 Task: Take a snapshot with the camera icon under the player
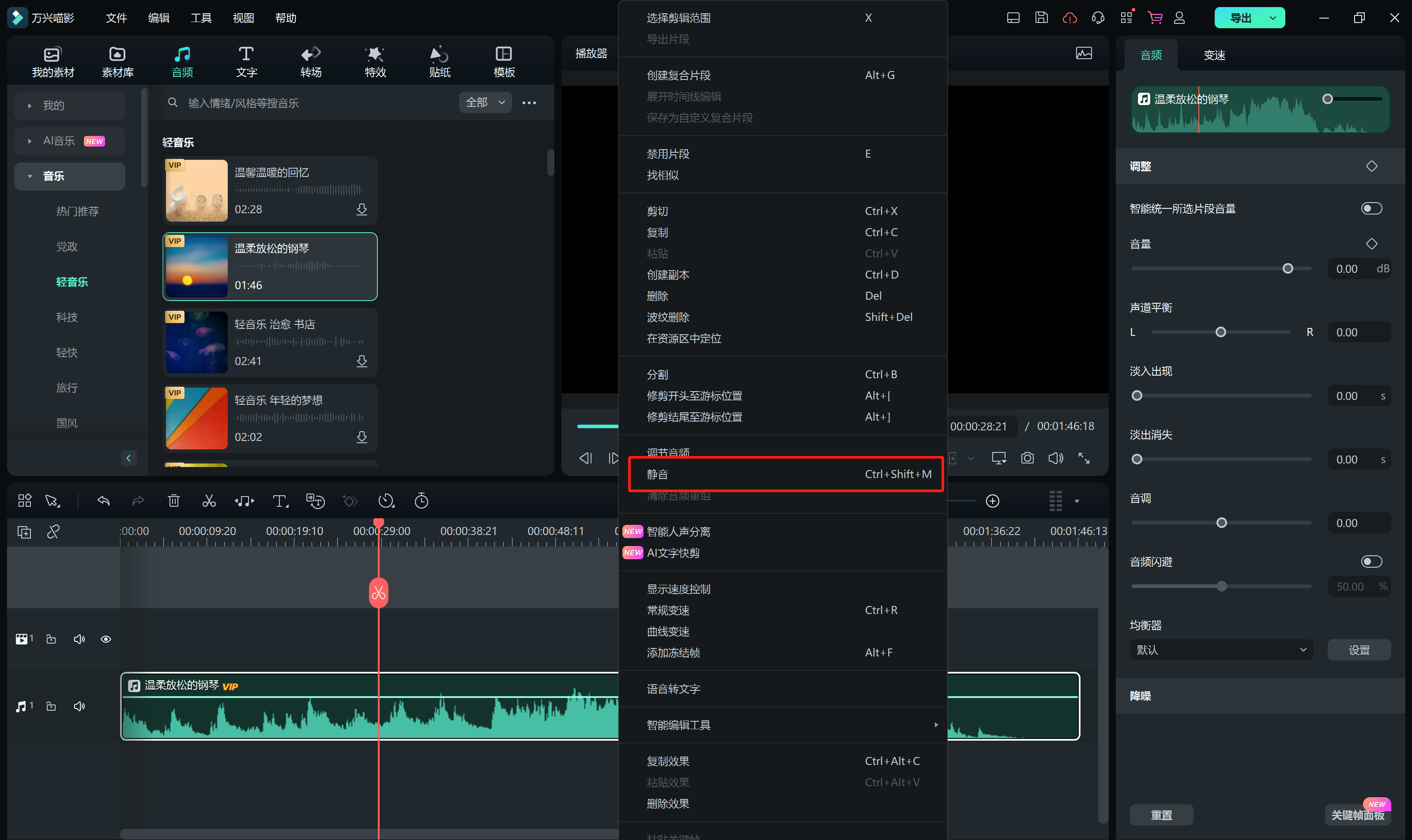(x=1027, y=458)
